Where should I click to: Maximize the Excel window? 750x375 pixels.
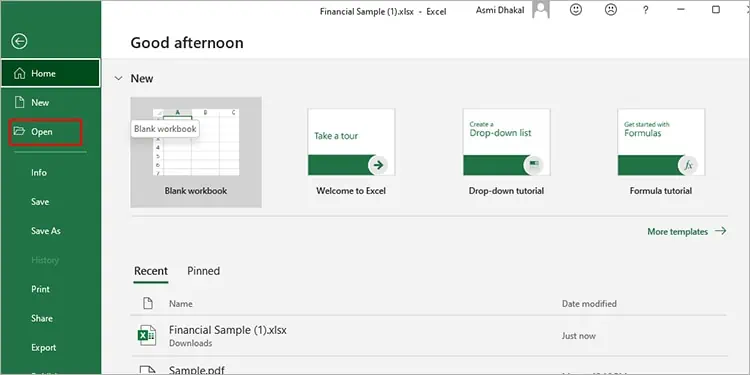click(716, 10)
